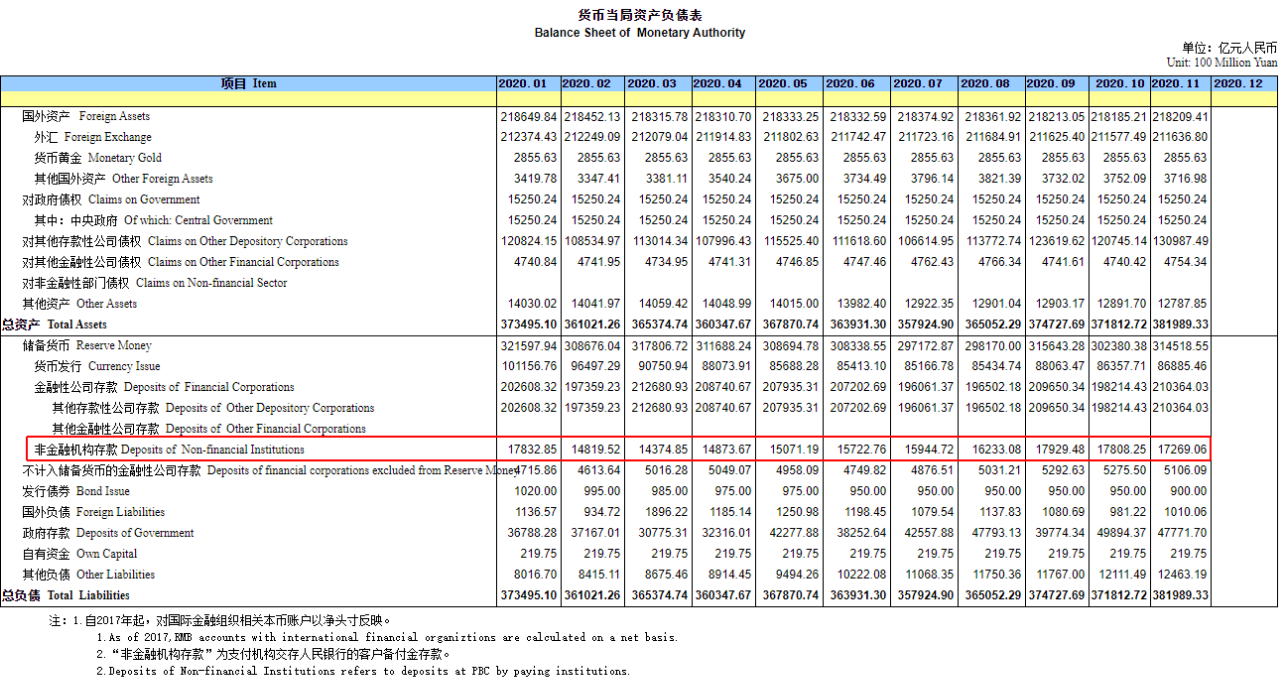Select the Unit: 100 Million Yuan text
The width and height of the screenshot is (1280, 682).
1221,62
